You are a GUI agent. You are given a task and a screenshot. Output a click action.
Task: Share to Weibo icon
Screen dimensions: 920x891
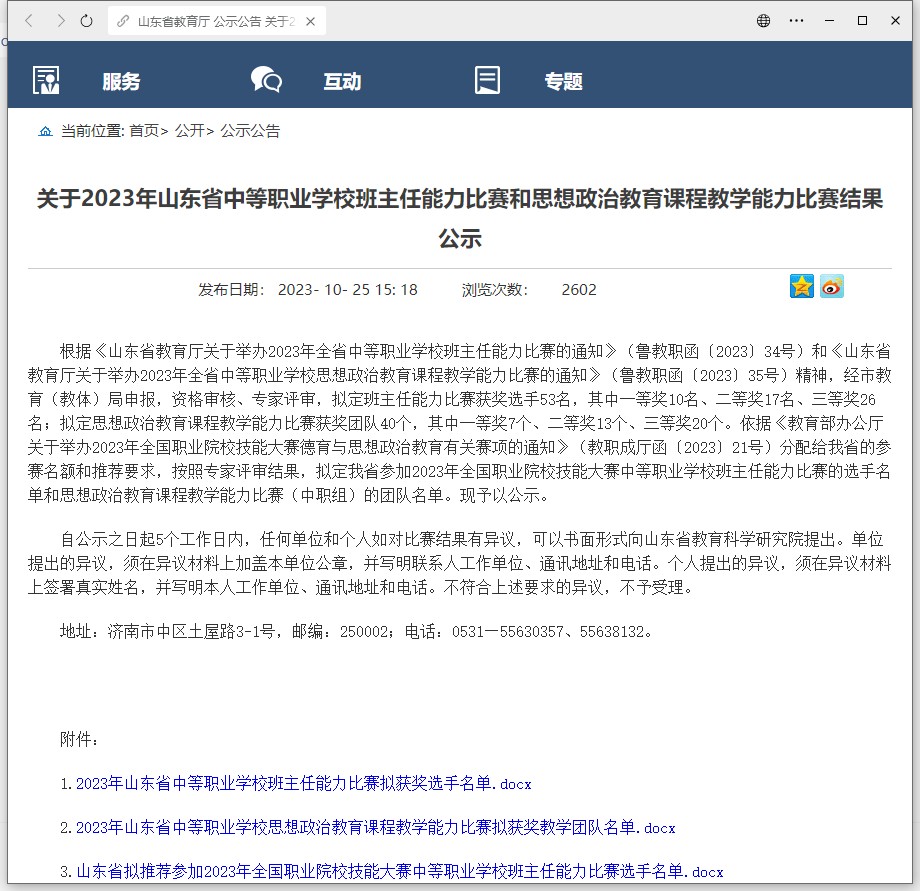pos(832,286)
